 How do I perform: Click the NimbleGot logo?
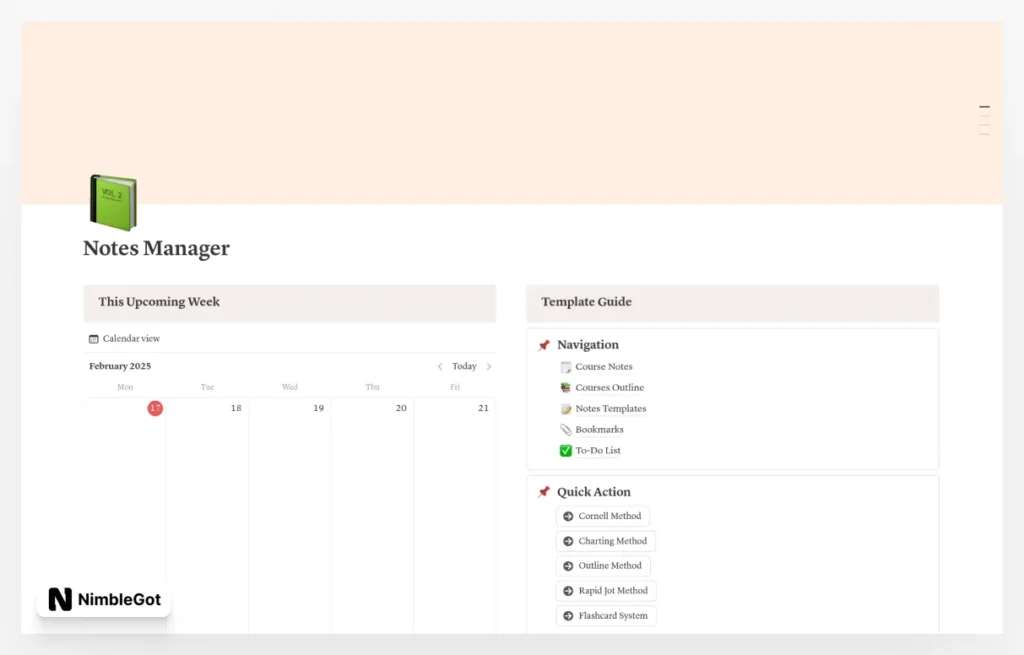pos(102,600)
